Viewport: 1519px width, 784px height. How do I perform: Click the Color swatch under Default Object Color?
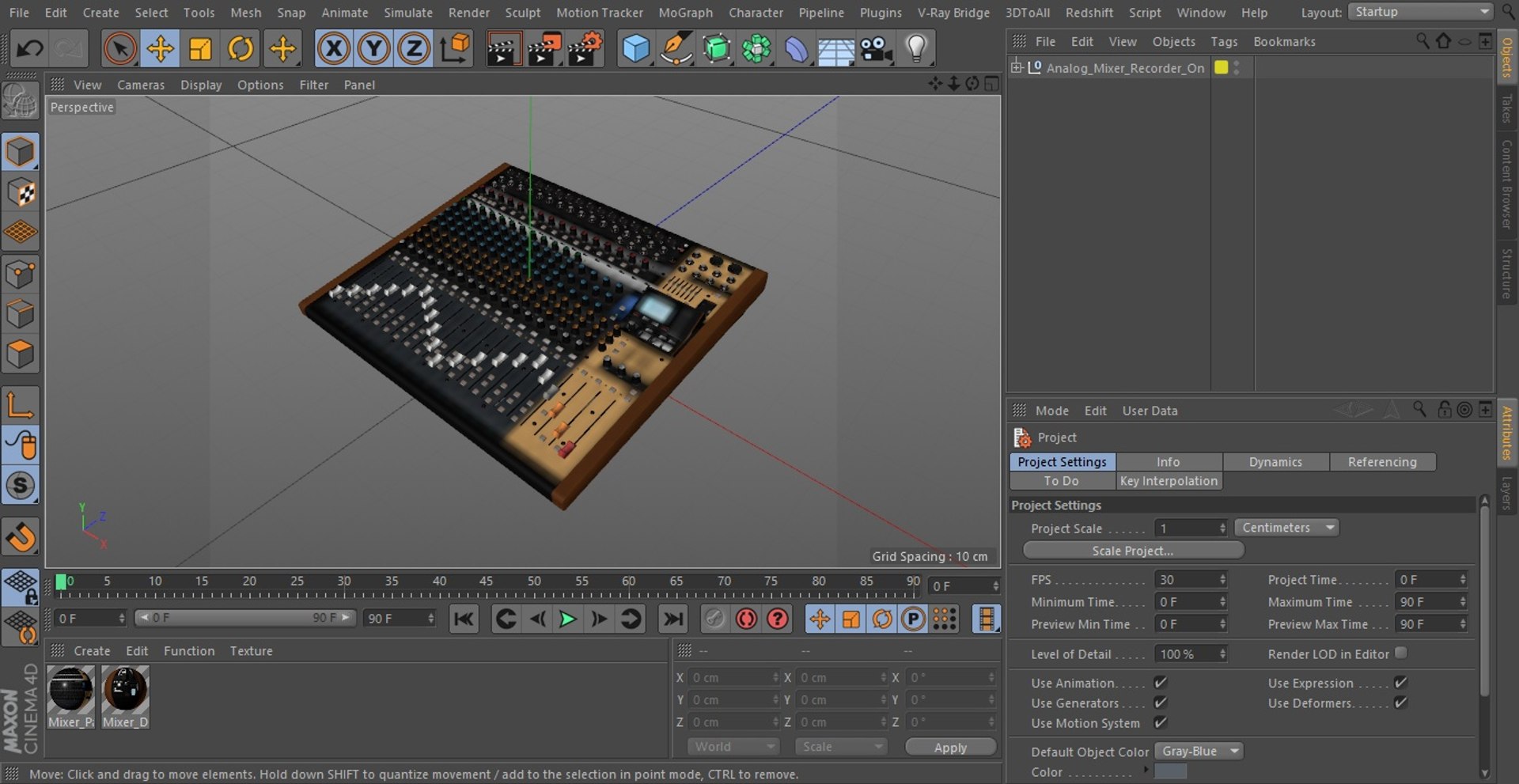coord(1170,771)
